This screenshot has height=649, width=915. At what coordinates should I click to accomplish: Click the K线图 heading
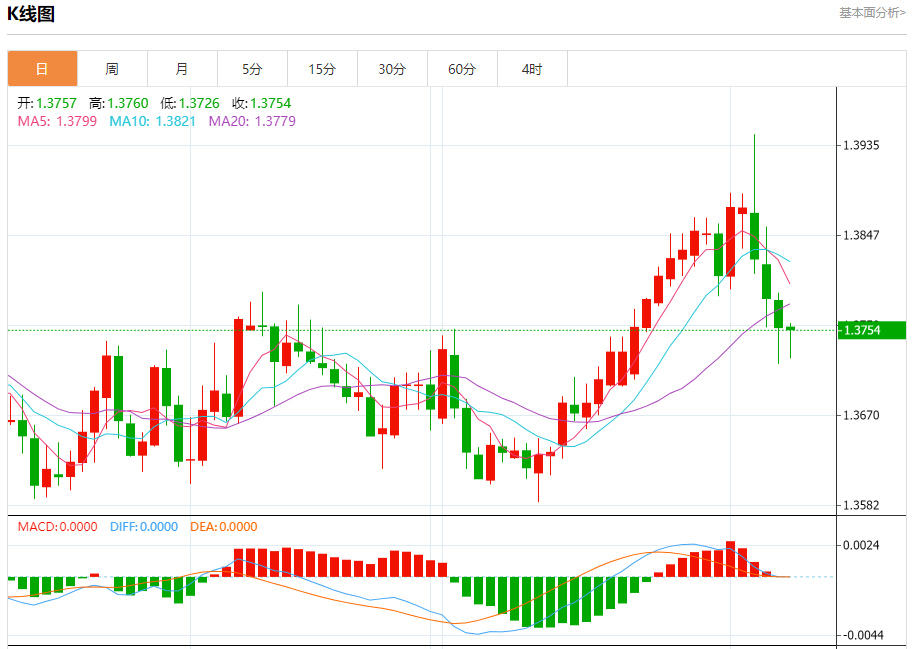click(x=31, y=13)
